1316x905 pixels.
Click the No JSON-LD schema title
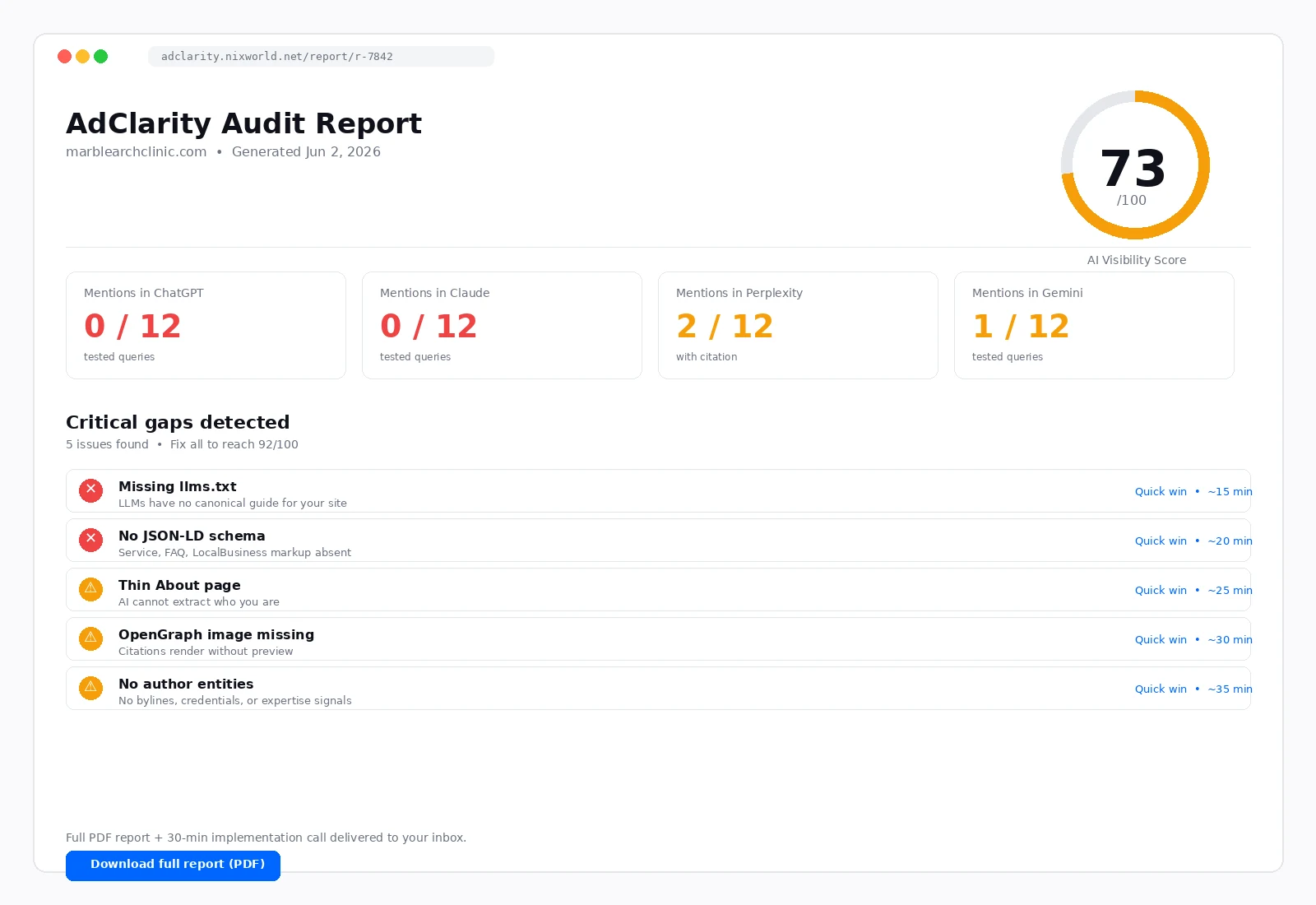[192, 536]
